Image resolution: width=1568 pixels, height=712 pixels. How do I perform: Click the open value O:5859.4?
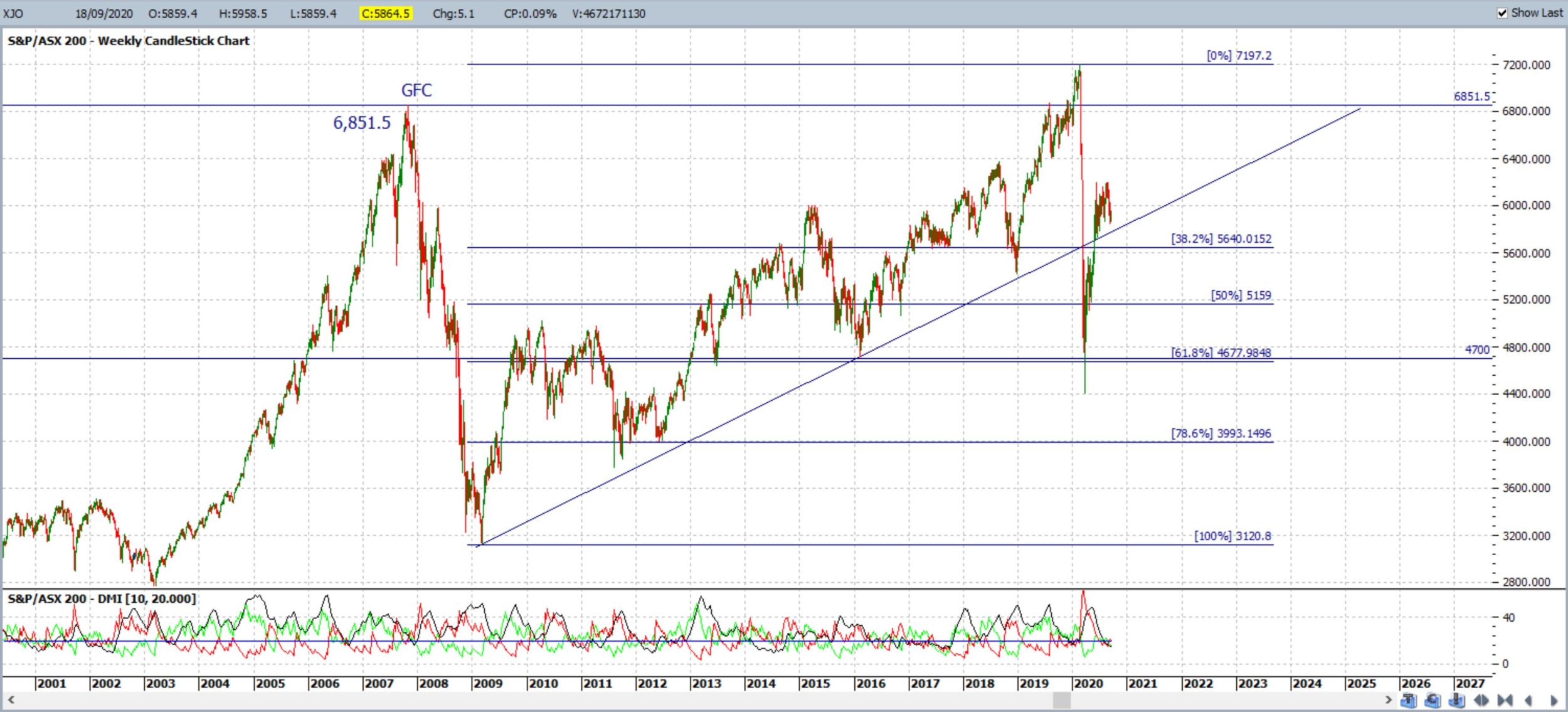[172, 13]
